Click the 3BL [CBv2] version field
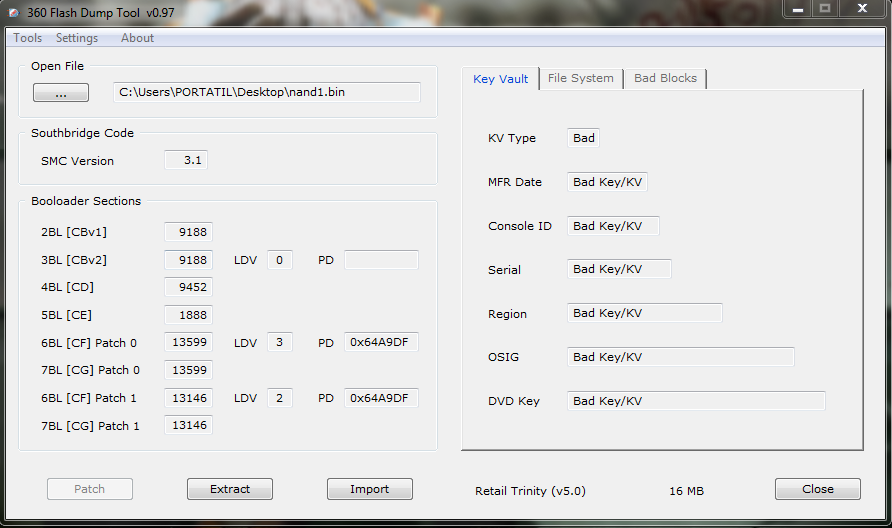Image resolution: width=892 pixels, height=528 pixels. click(188, 260)
